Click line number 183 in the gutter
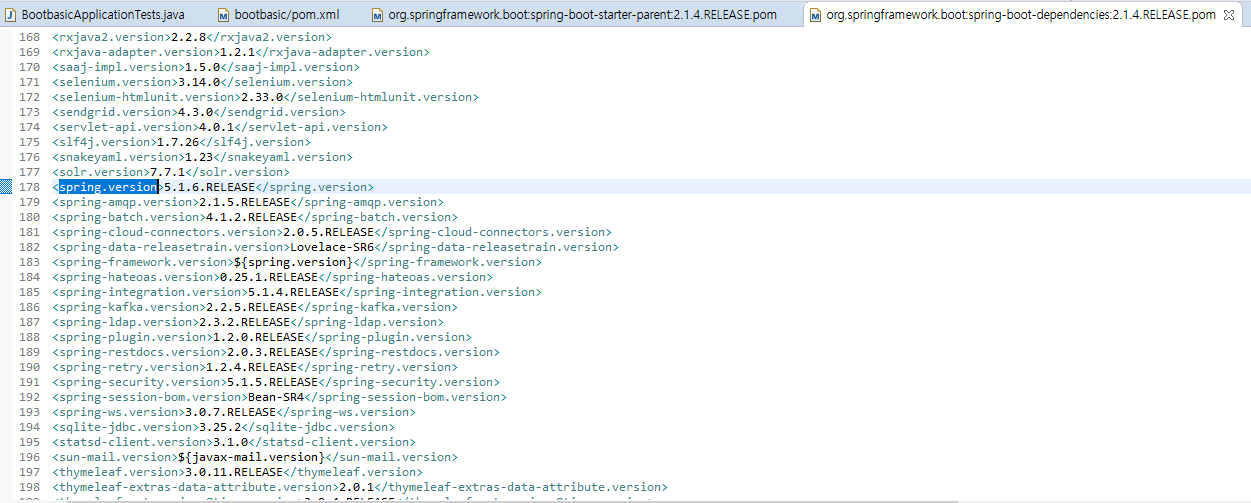 28,262
